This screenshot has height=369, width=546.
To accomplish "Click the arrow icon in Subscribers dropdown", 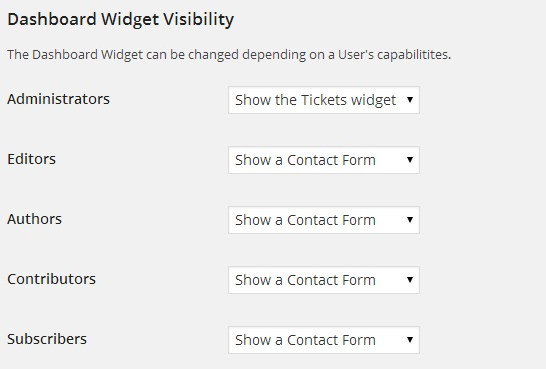I will tap(410, 340).
